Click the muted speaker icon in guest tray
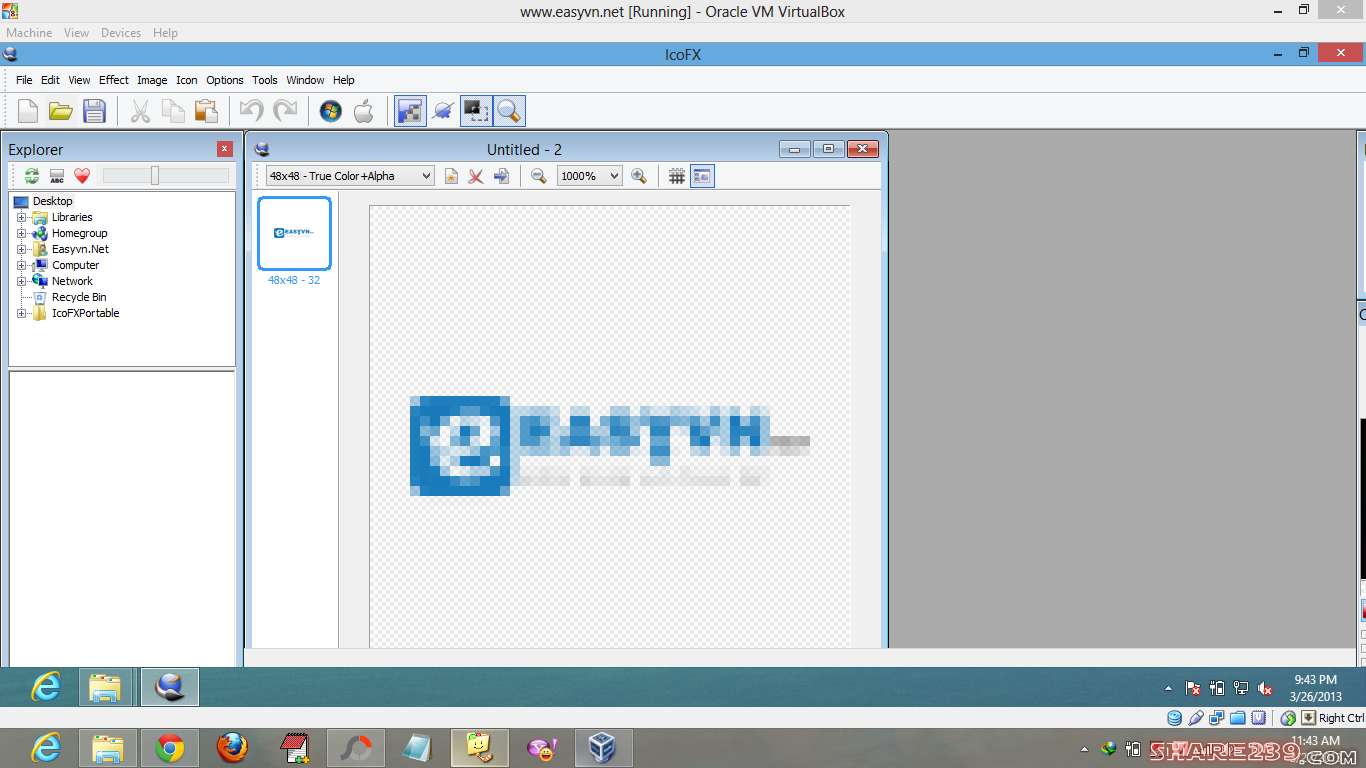The width and height of the screenshot is (1366, 768). (1265, 688)
